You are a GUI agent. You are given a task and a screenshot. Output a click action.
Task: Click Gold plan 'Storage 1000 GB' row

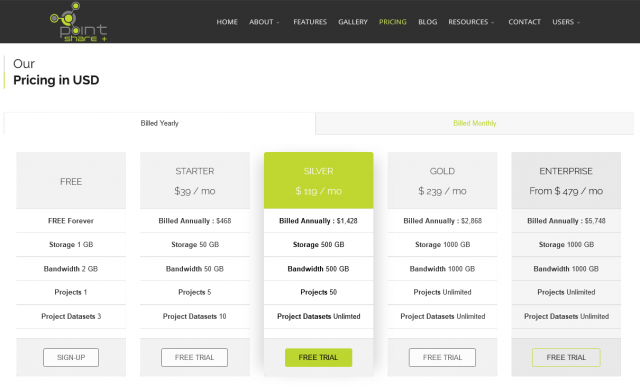(x=442, y=244)
